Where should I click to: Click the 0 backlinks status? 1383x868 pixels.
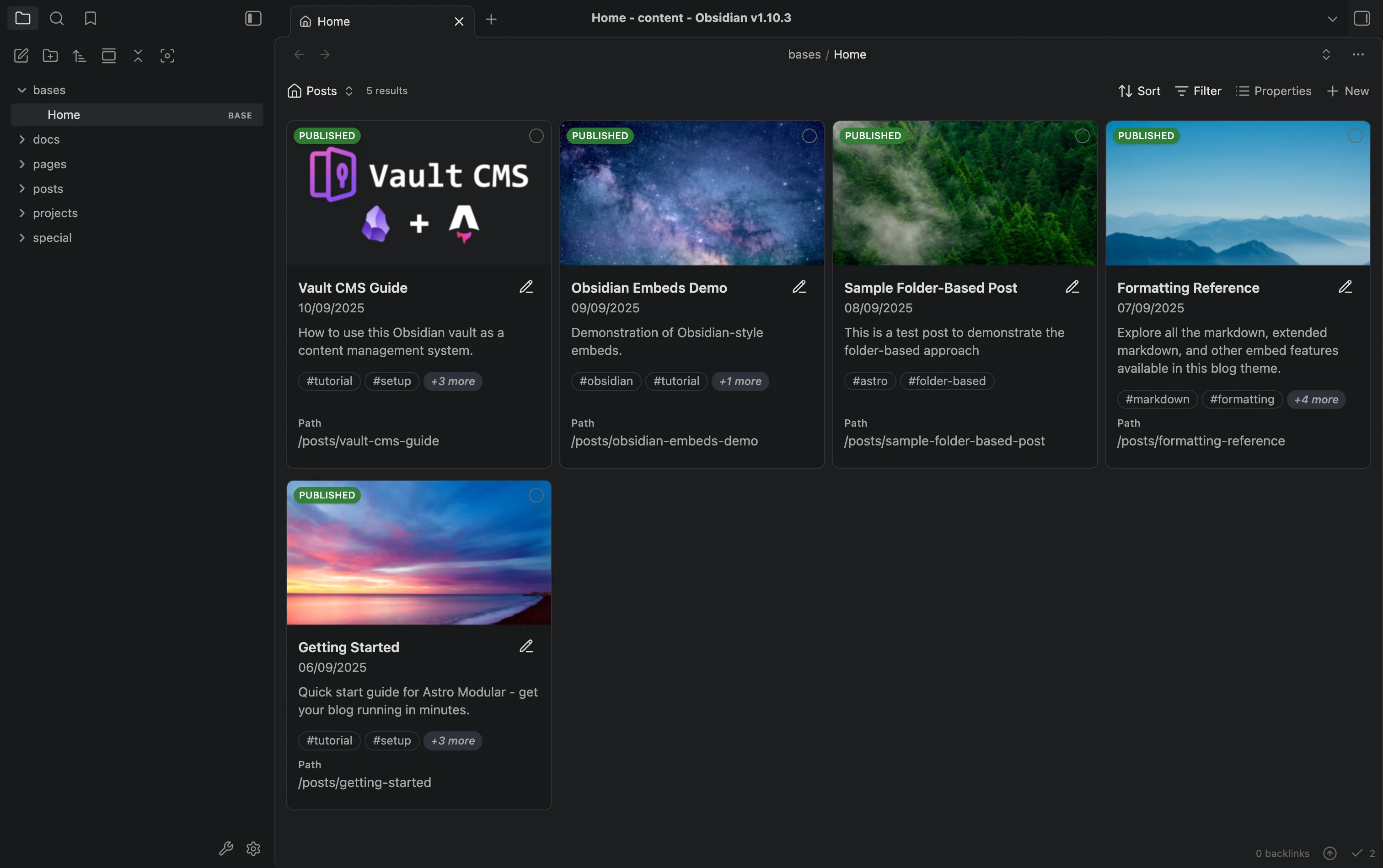(1282, 853)
